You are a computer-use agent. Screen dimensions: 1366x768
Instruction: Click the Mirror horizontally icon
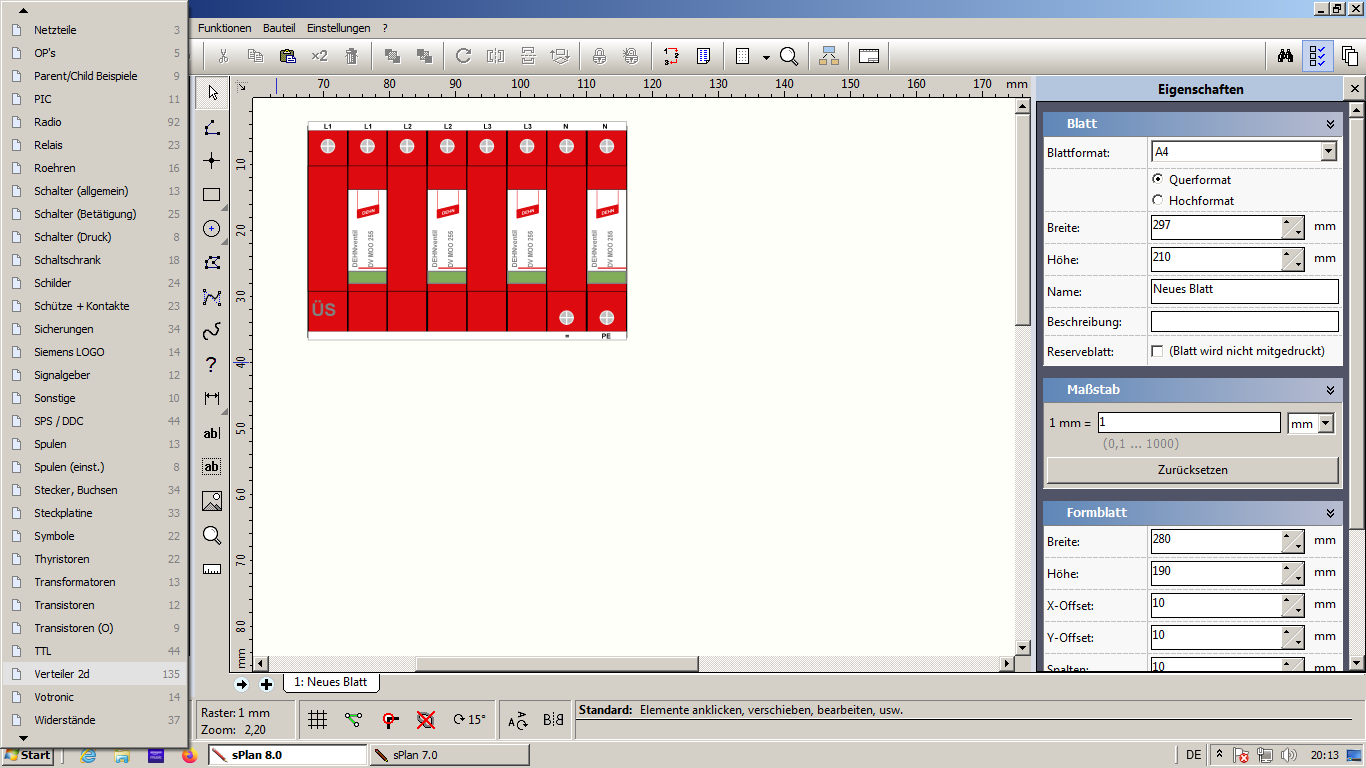[x=495, y=56]
